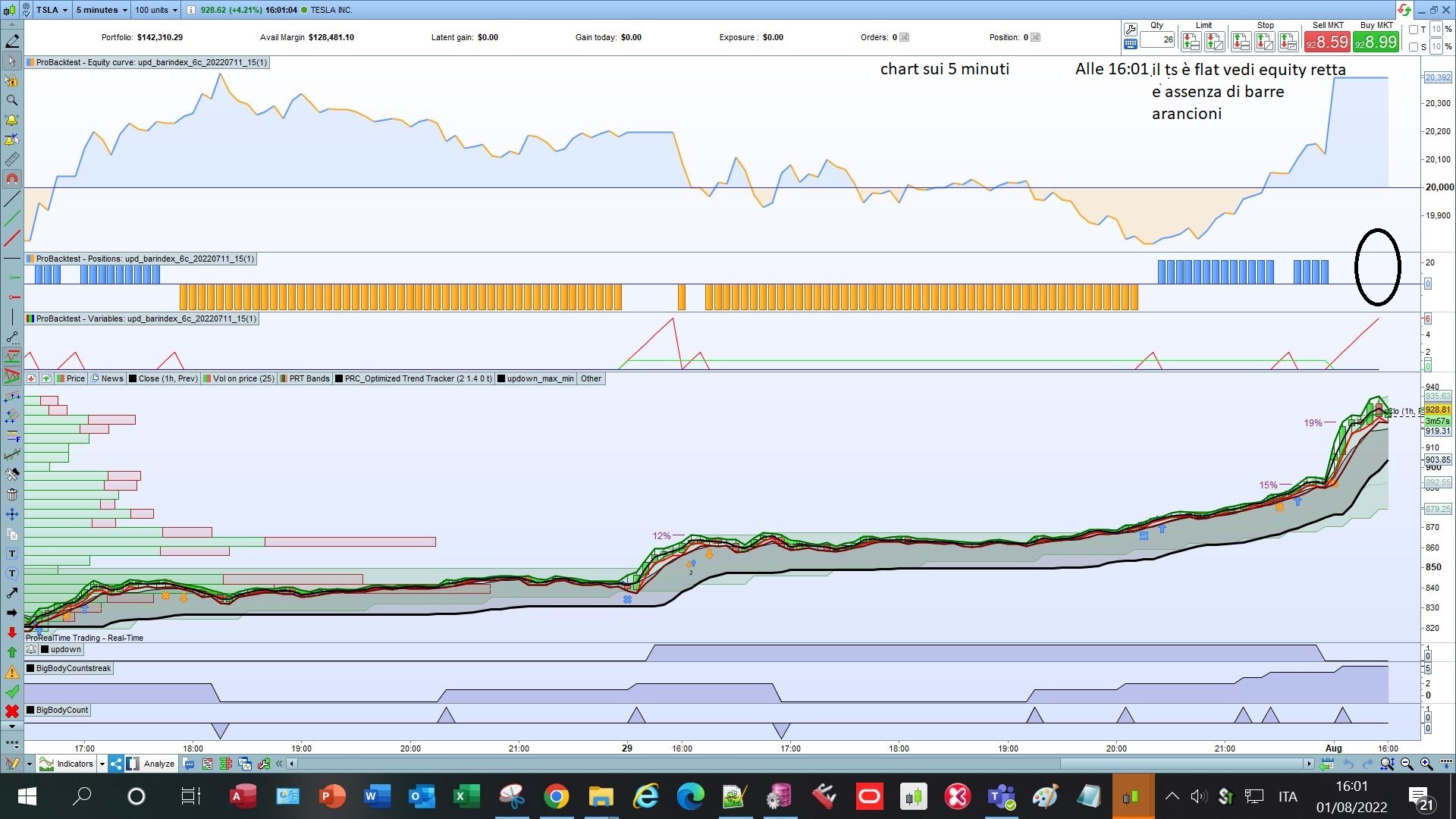The image size is (1456, 819).
Task: Click the Sell MKT price button
Action: pyautogui.click(x=1327, y=42)
